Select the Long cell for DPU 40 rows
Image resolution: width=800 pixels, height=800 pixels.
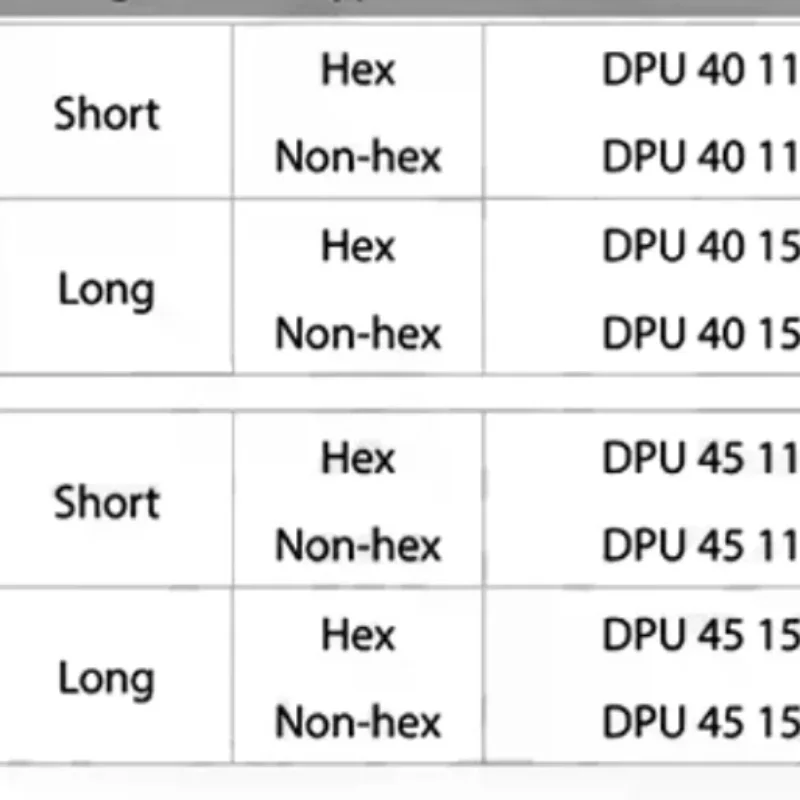point(107,290)
